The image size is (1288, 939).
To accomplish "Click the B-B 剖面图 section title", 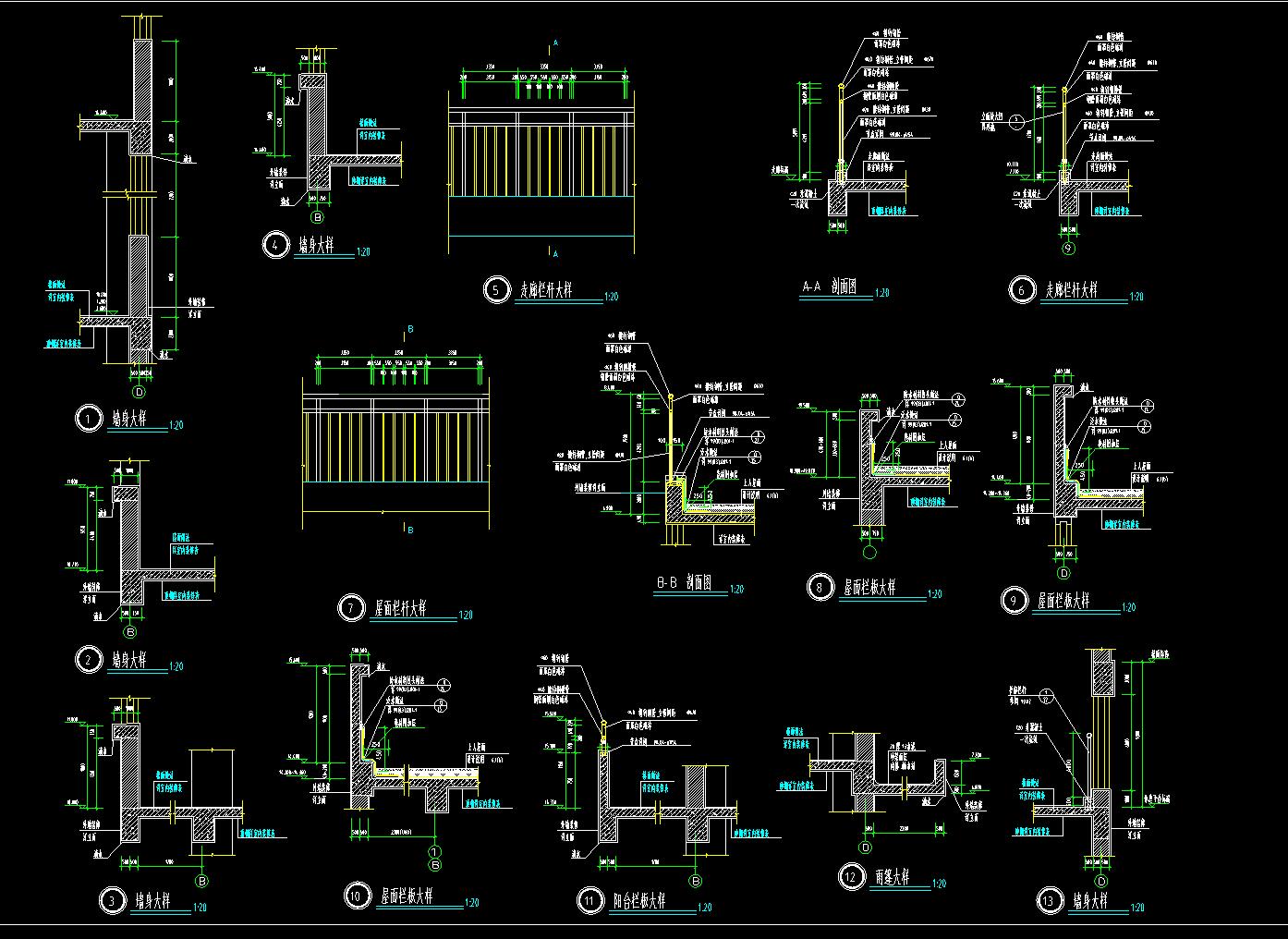I will [x=685, y=583].
